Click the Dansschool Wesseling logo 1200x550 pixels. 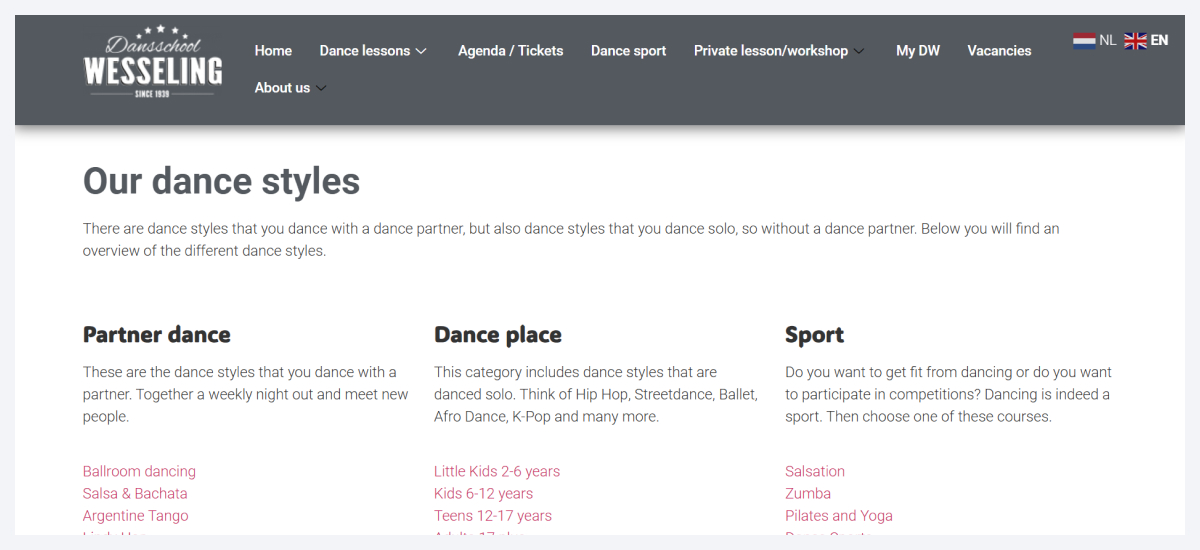[x=153, y=62]
